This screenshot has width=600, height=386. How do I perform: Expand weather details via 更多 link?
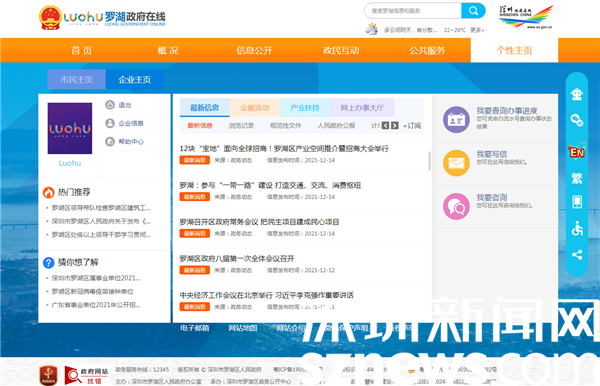(x=477, y=30)
